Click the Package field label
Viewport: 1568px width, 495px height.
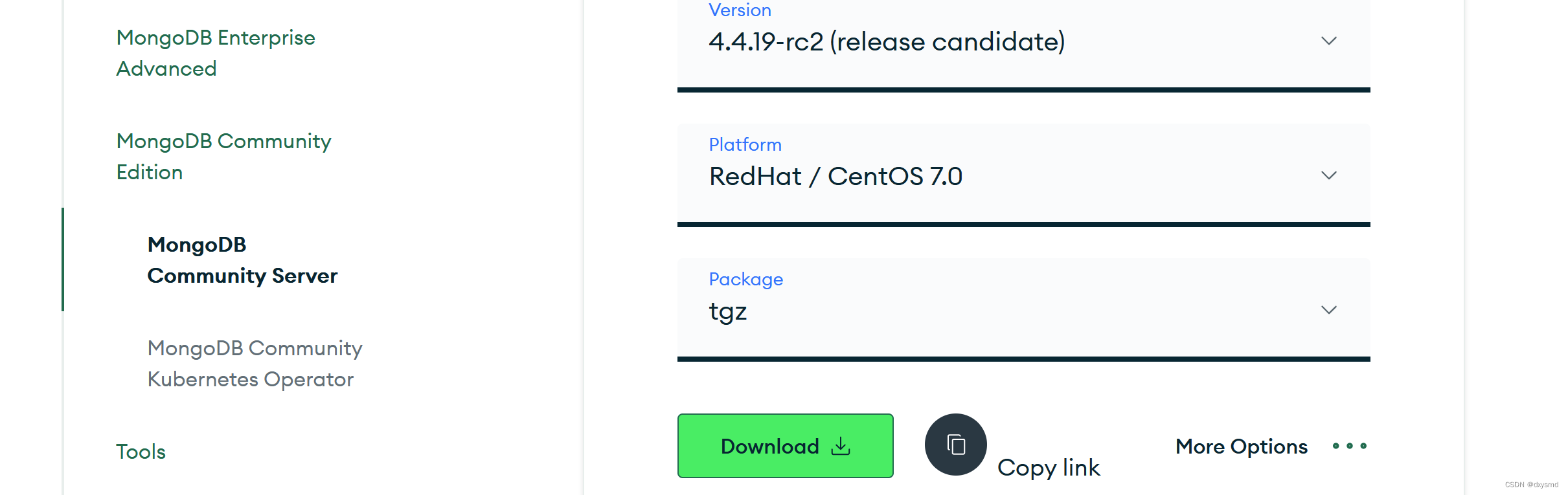[746, 280]
